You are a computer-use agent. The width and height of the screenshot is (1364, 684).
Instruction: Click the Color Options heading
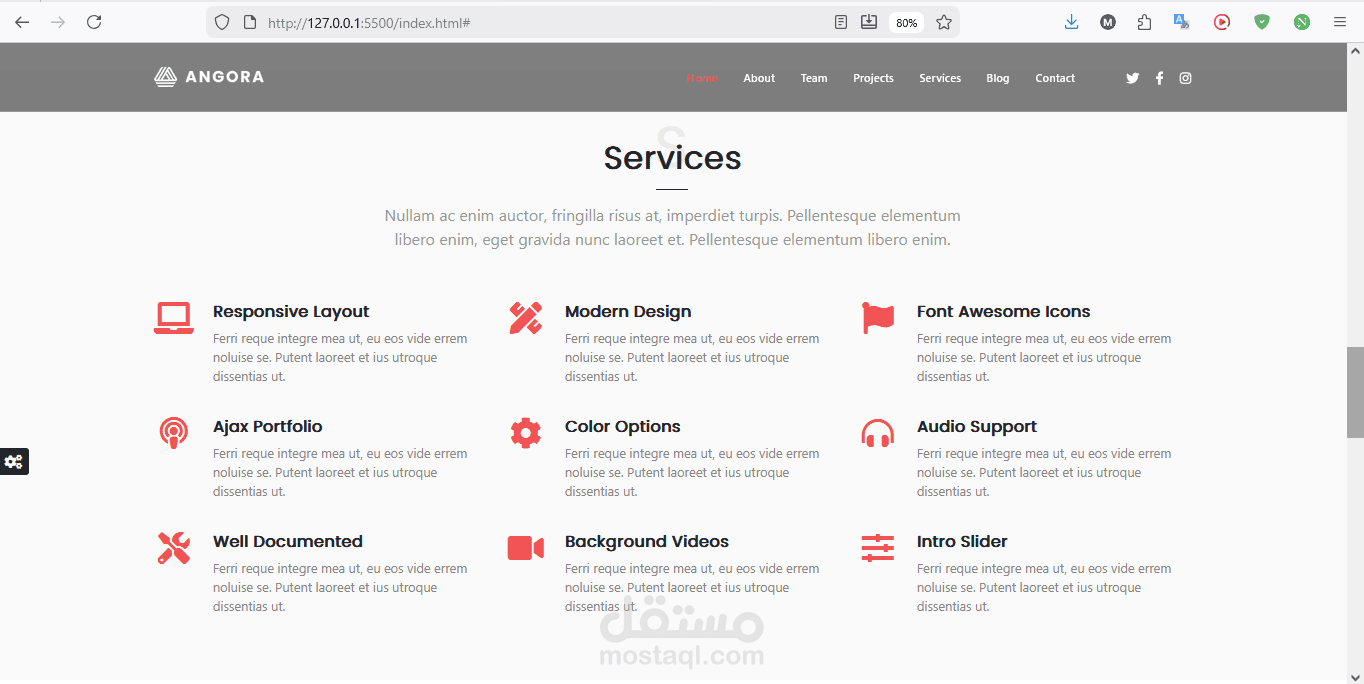coord(622,427)
